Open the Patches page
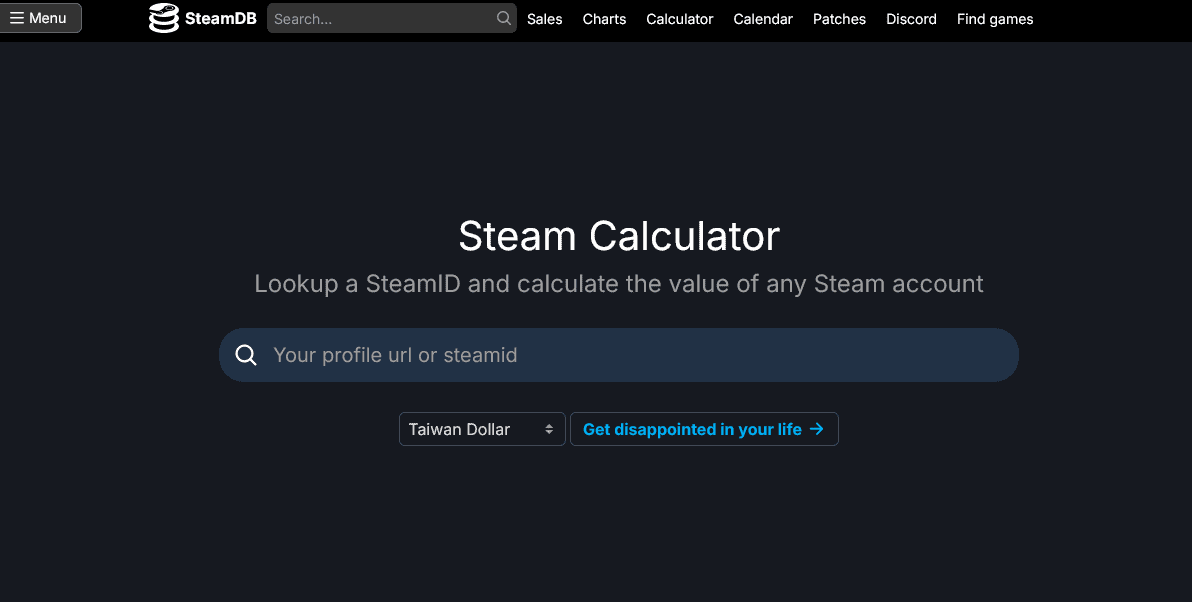Image resolution: width=1192 pixels, height=602 pixels. [x=839, y=19]
